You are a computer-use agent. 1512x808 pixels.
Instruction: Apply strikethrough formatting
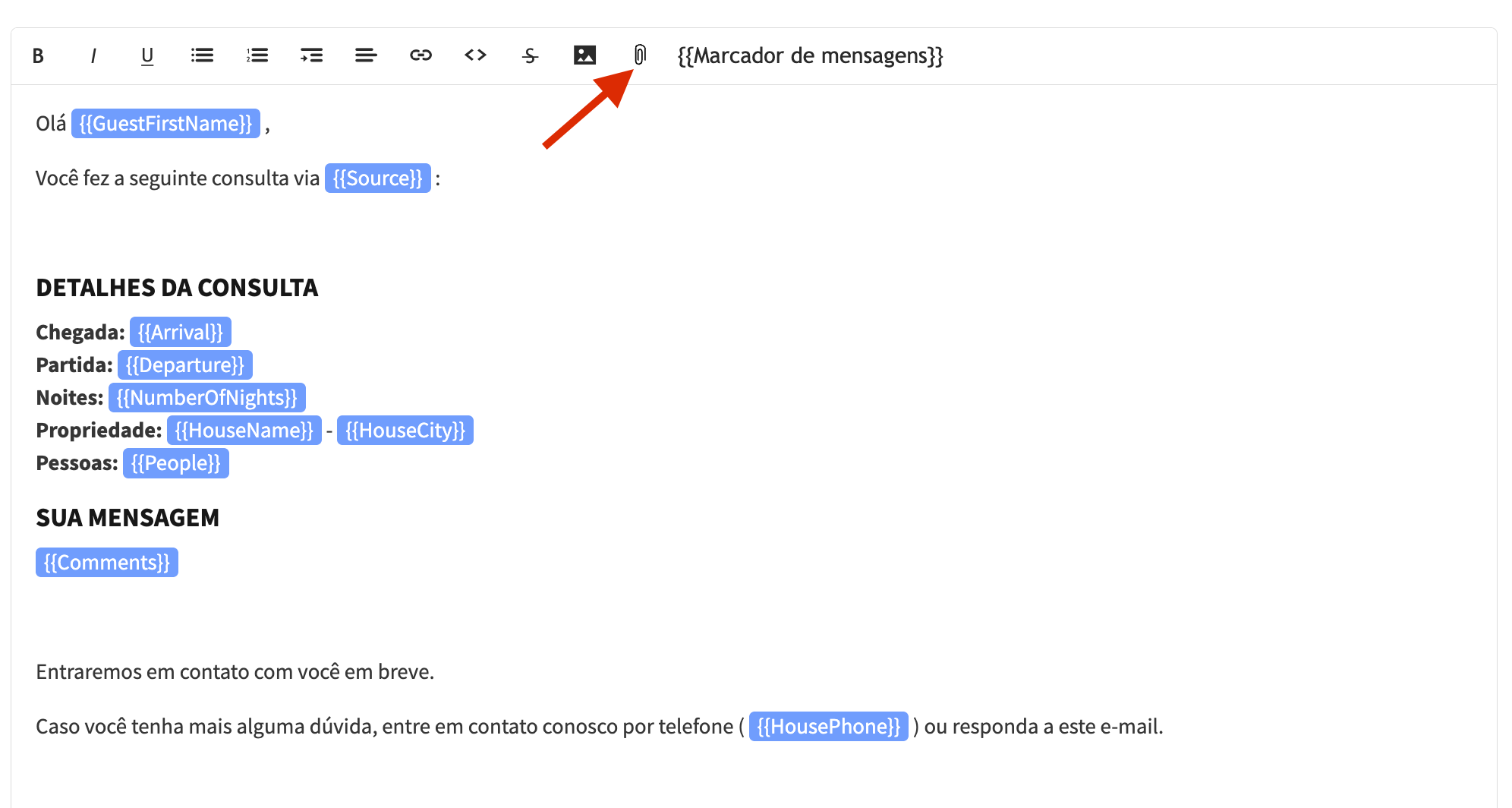pos(530,55)
